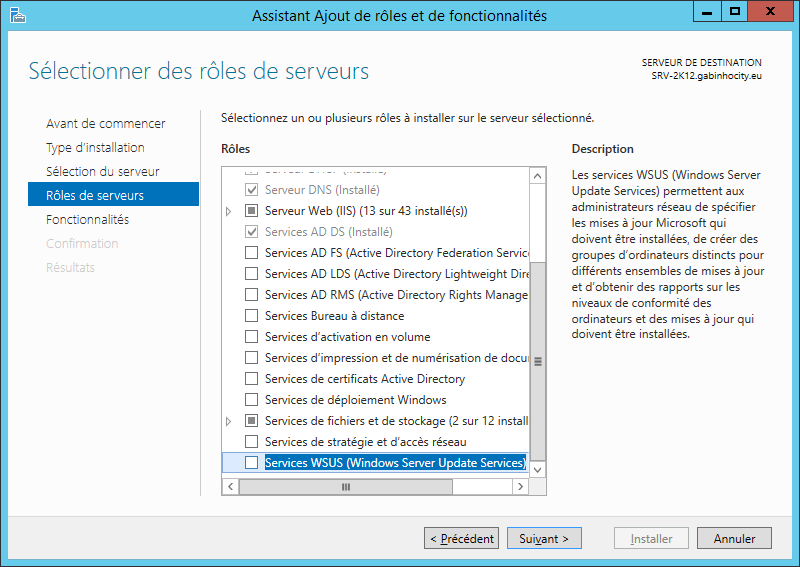Click the horizontal scrollbar thumb under roles
The image size is (800, 567).
coord(346,486)
